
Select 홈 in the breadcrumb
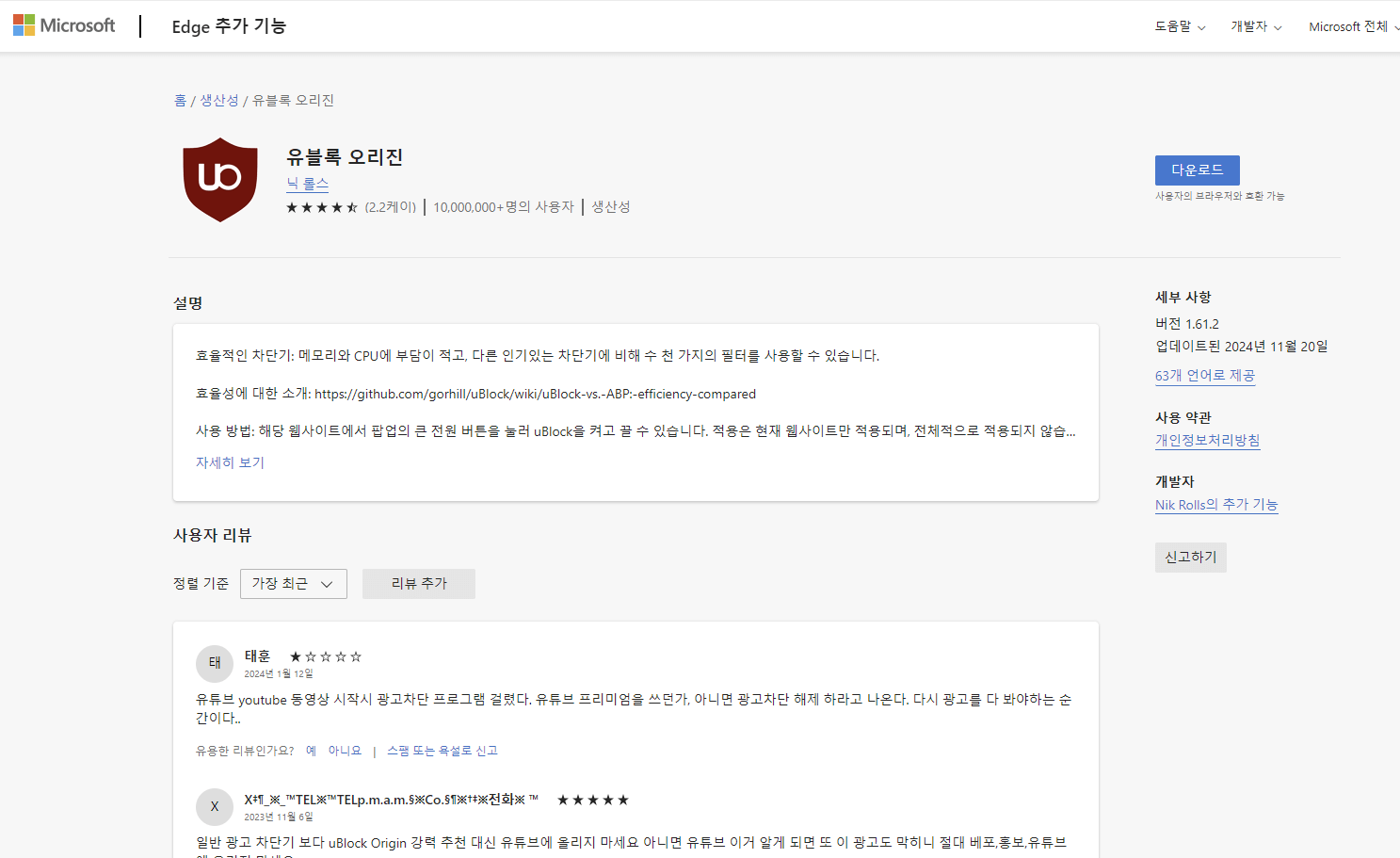pyautogui.click(x=180, y=100)
